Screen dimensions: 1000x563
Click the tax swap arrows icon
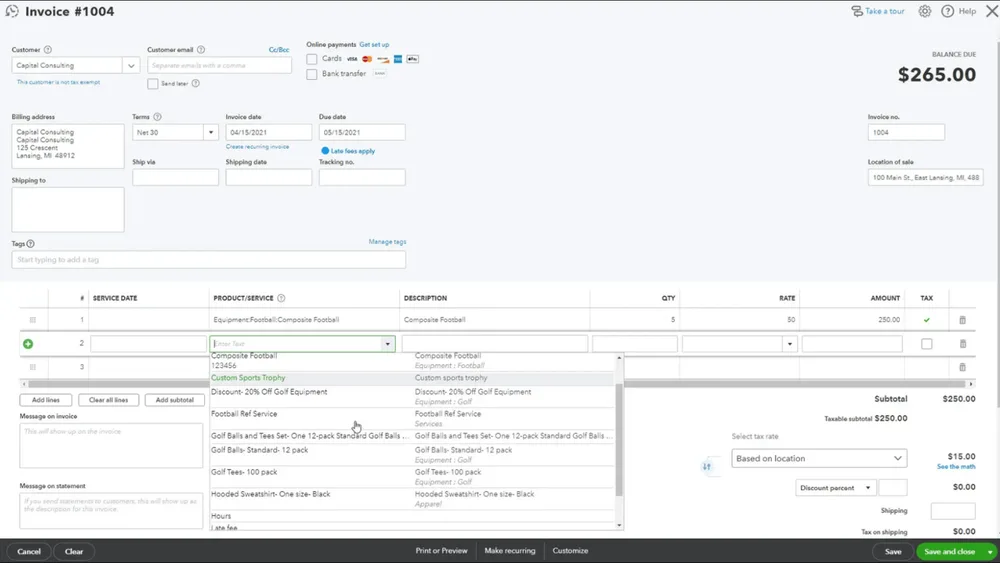point(707,467)
